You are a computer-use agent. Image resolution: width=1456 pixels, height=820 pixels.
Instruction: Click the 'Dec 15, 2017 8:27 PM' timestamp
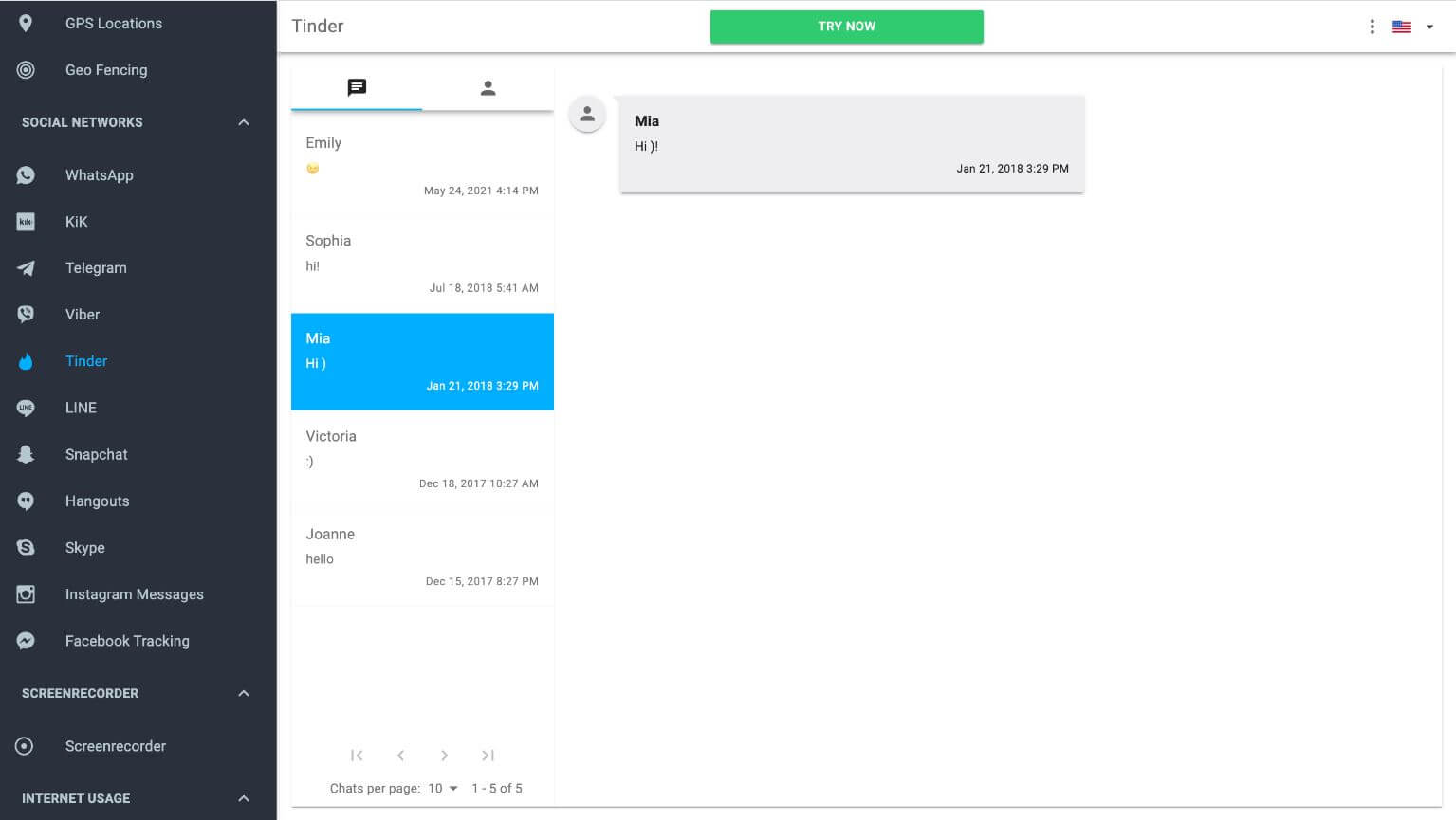482,581
